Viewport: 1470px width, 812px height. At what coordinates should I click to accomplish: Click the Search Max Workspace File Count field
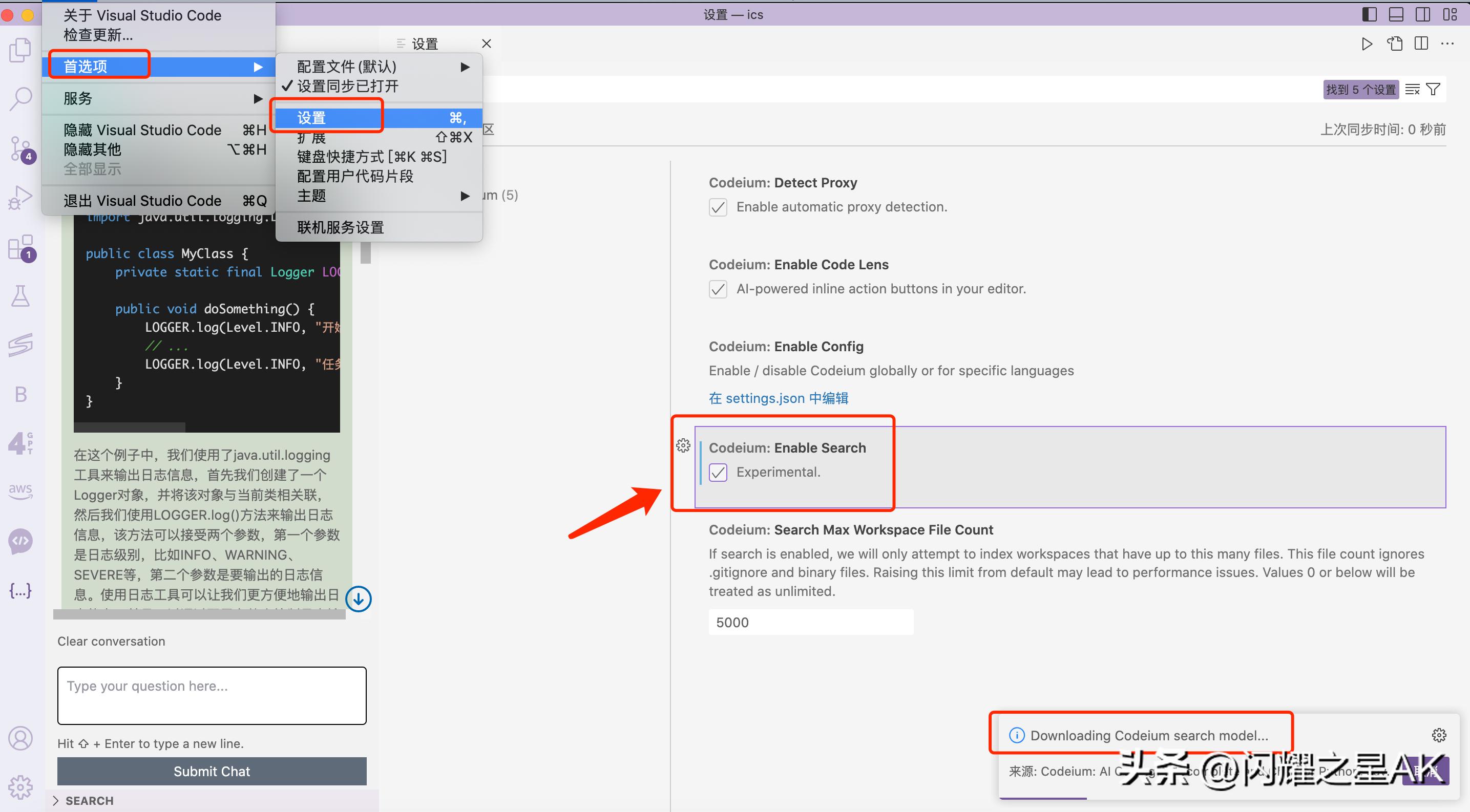tap(810, 622)
